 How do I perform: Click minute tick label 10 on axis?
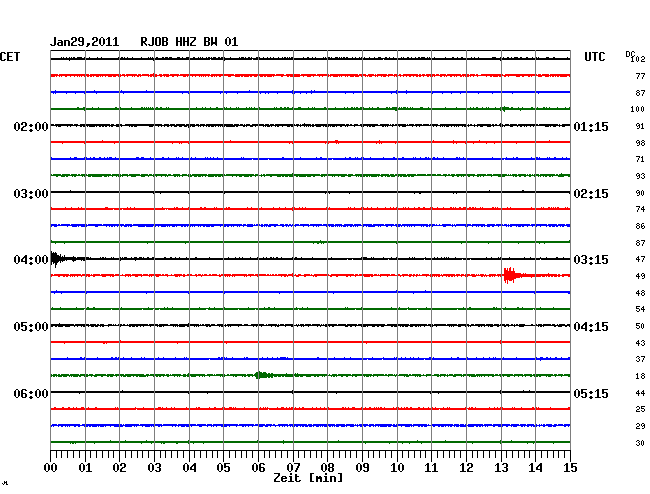397,468
